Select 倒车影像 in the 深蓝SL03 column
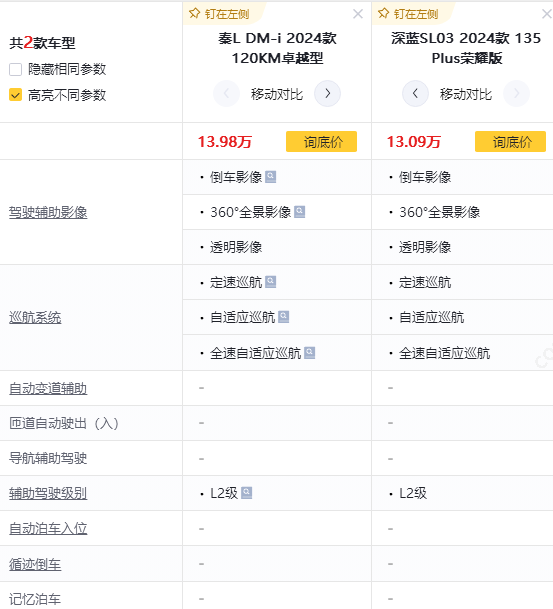Screen dimensions: 553x609 [x=425, y=177]
